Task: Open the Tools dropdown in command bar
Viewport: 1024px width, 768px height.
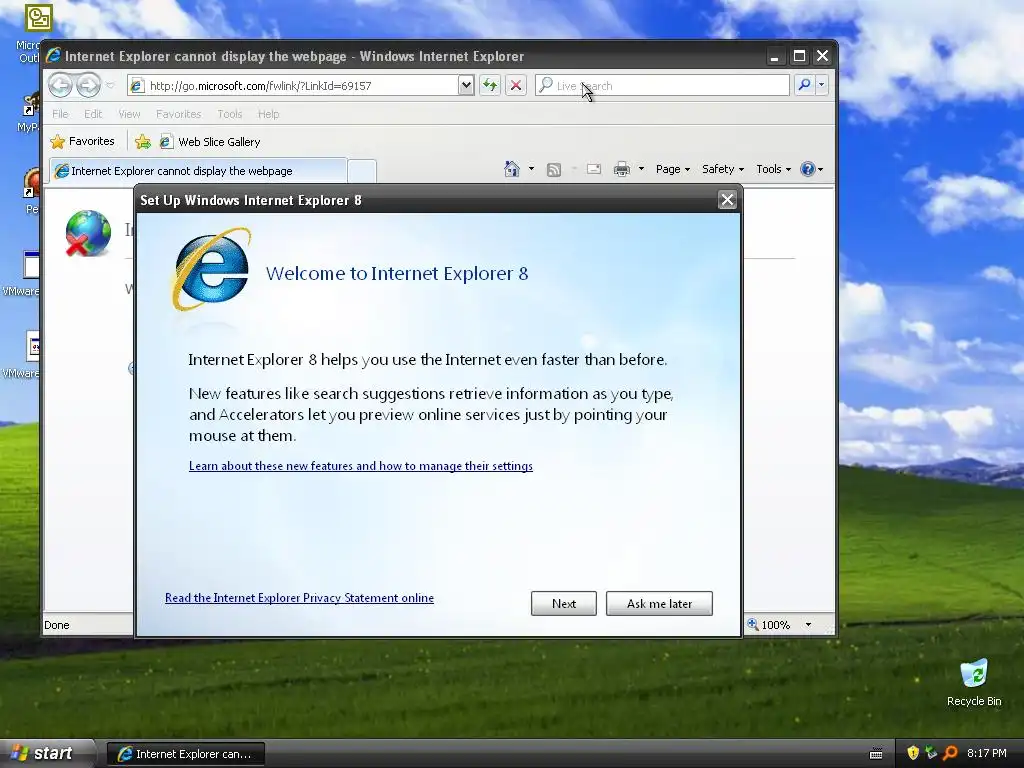Action: point(773,169)
